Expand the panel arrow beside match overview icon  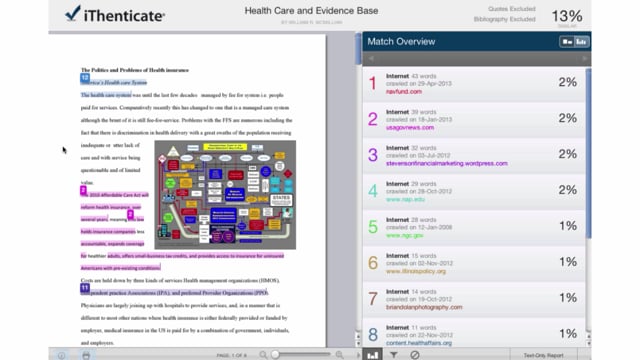click(x=359, y=355)
